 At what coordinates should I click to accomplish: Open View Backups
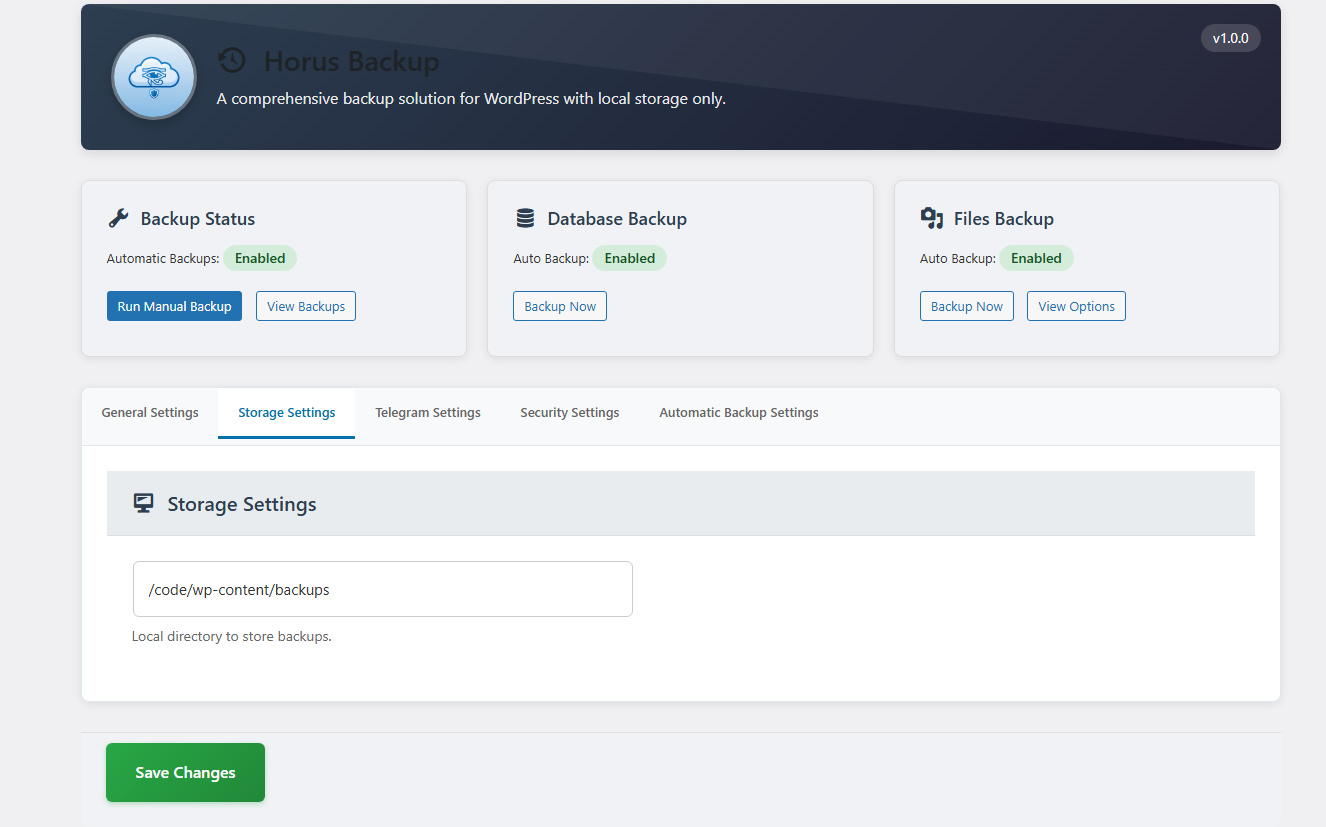pyautogui.click(x=306, y=306)
